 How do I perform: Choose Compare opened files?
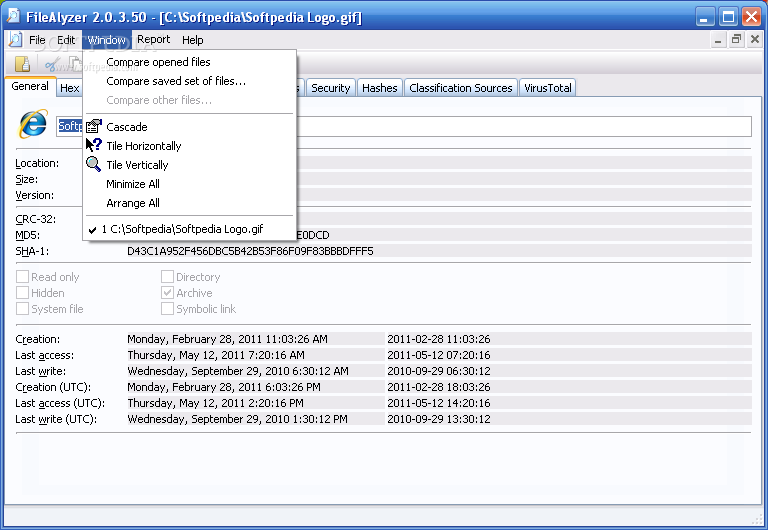190,62
